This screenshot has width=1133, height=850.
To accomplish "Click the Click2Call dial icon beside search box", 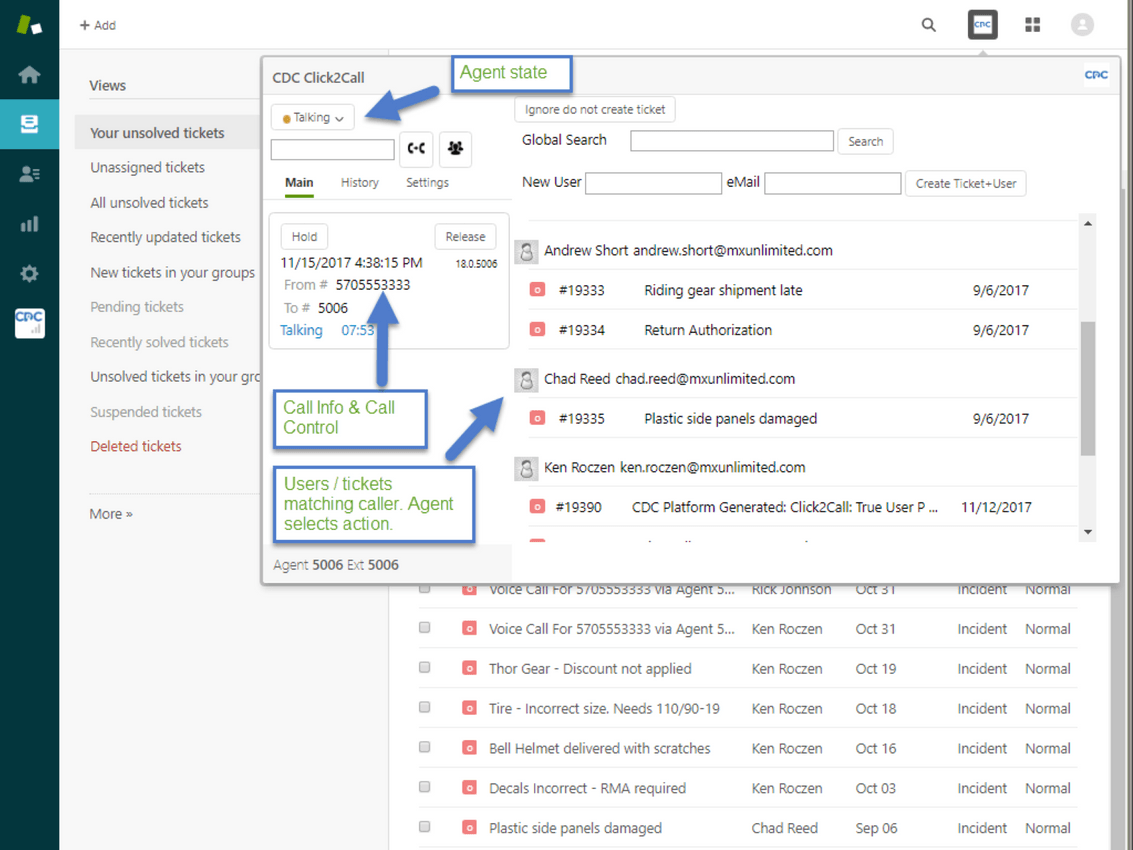I will pos(416,147).
